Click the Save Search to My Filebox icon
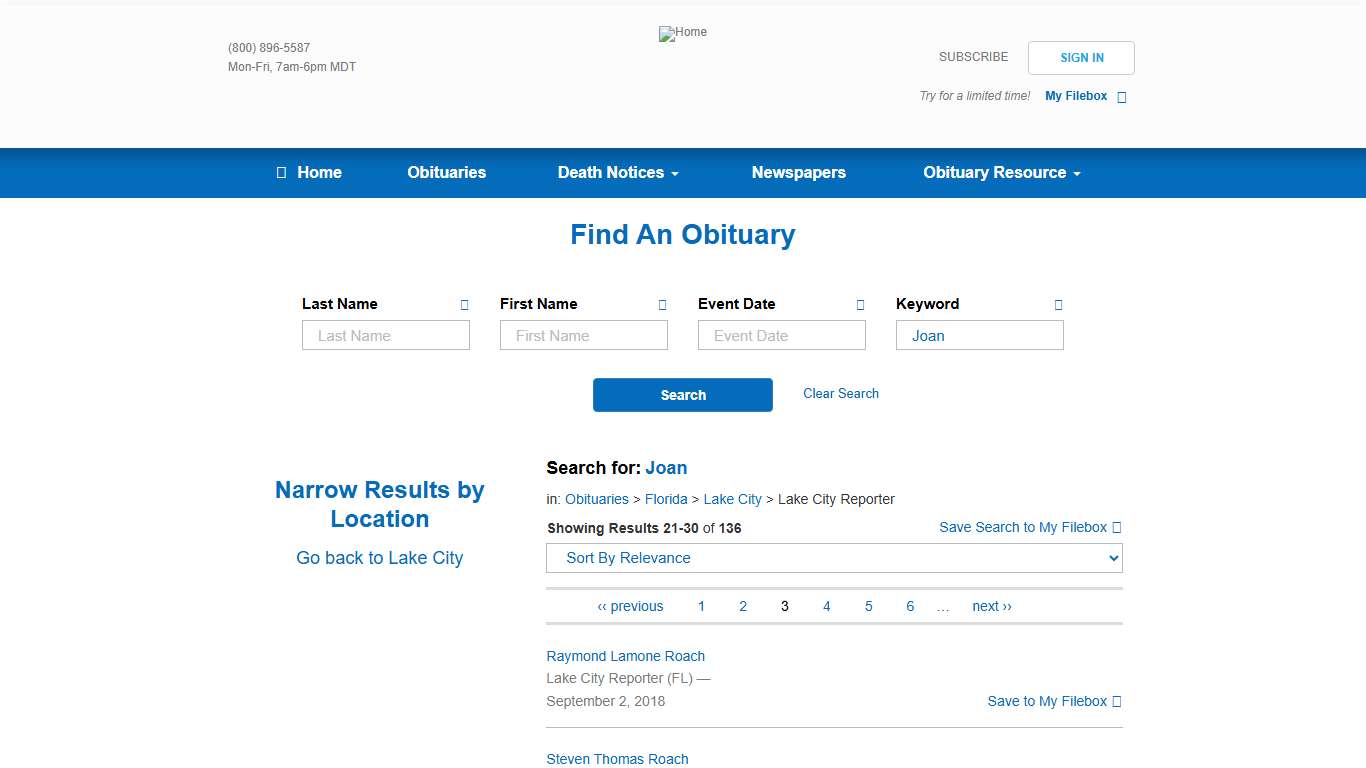Viewport: 1366px width, 768px height. tap(1117, 527)
